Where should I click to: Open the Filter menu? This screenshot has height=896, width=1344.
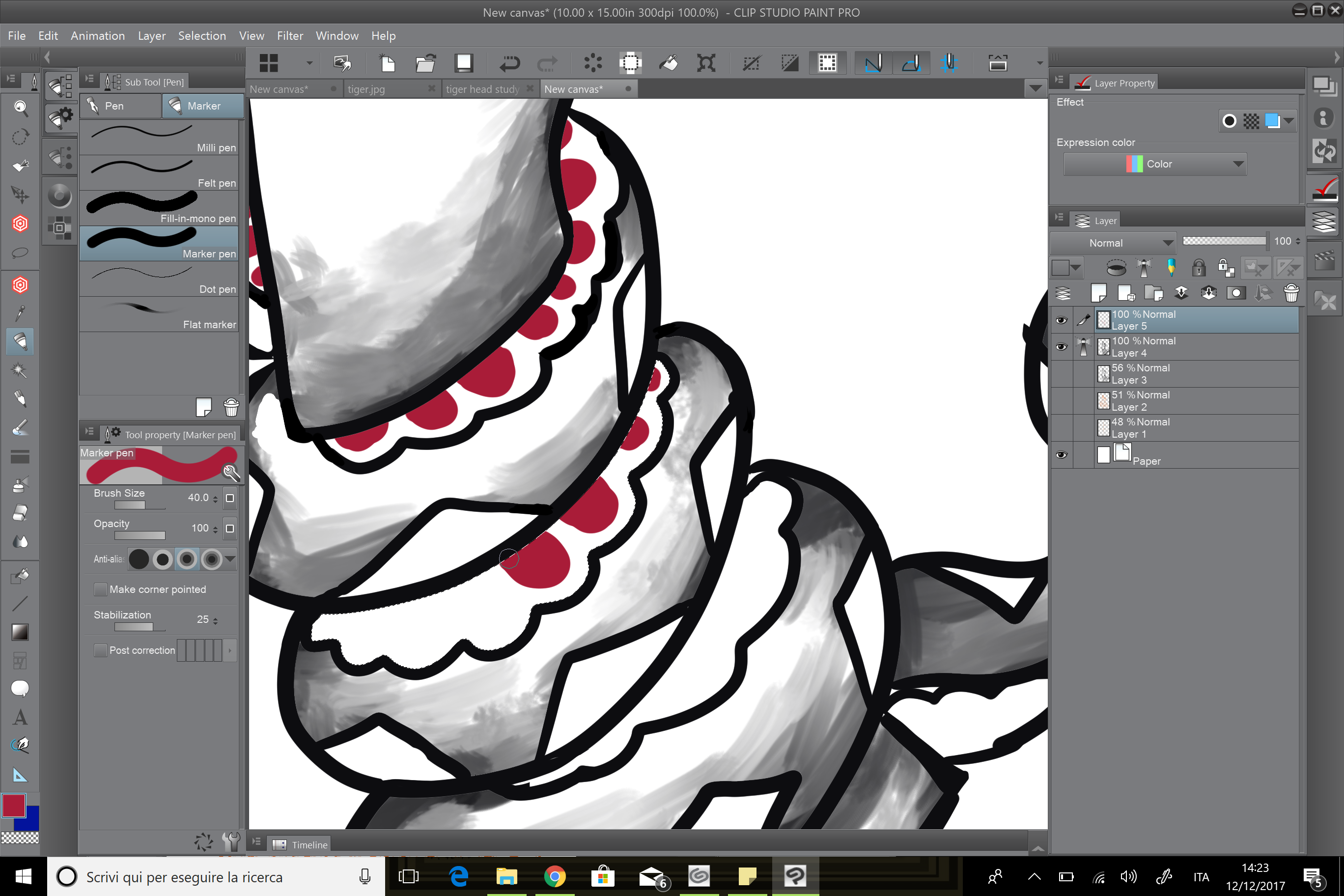[x=290, y=35]
